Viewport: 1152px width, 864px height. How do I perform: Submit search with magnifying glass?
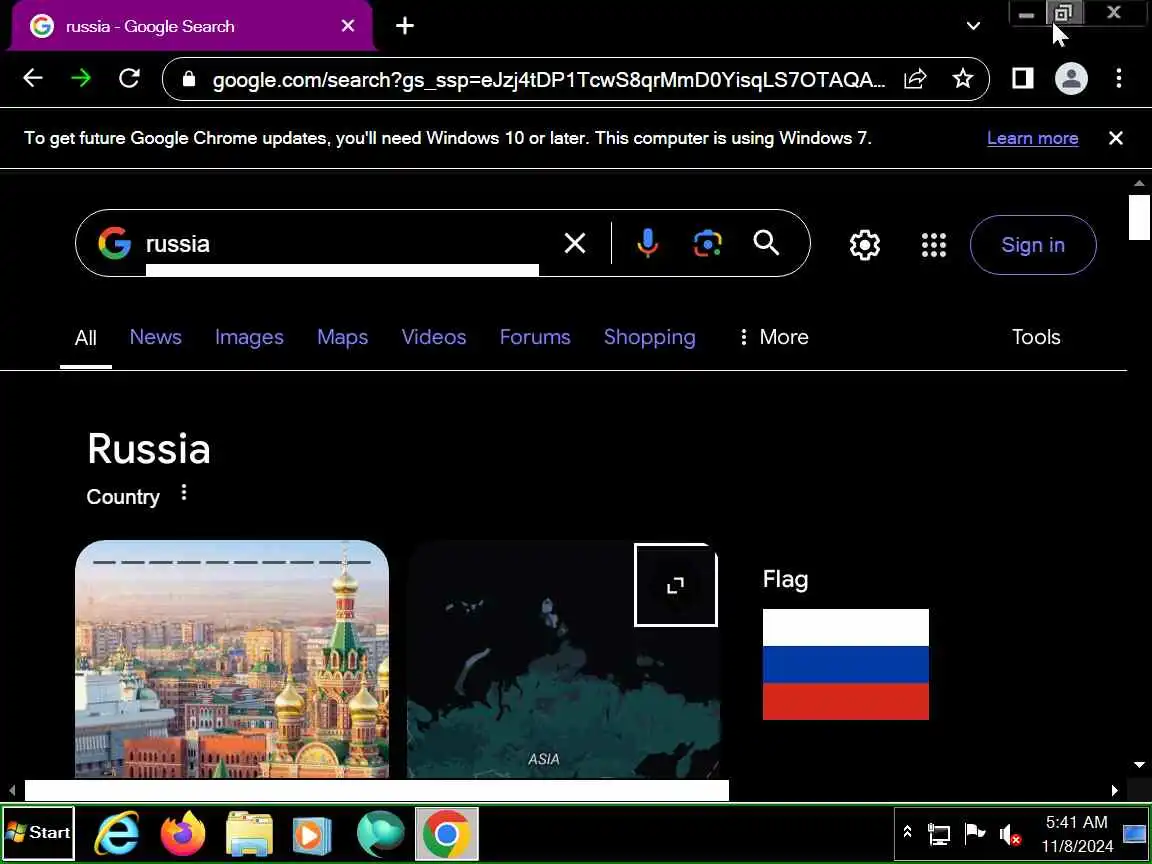point(766,242)
